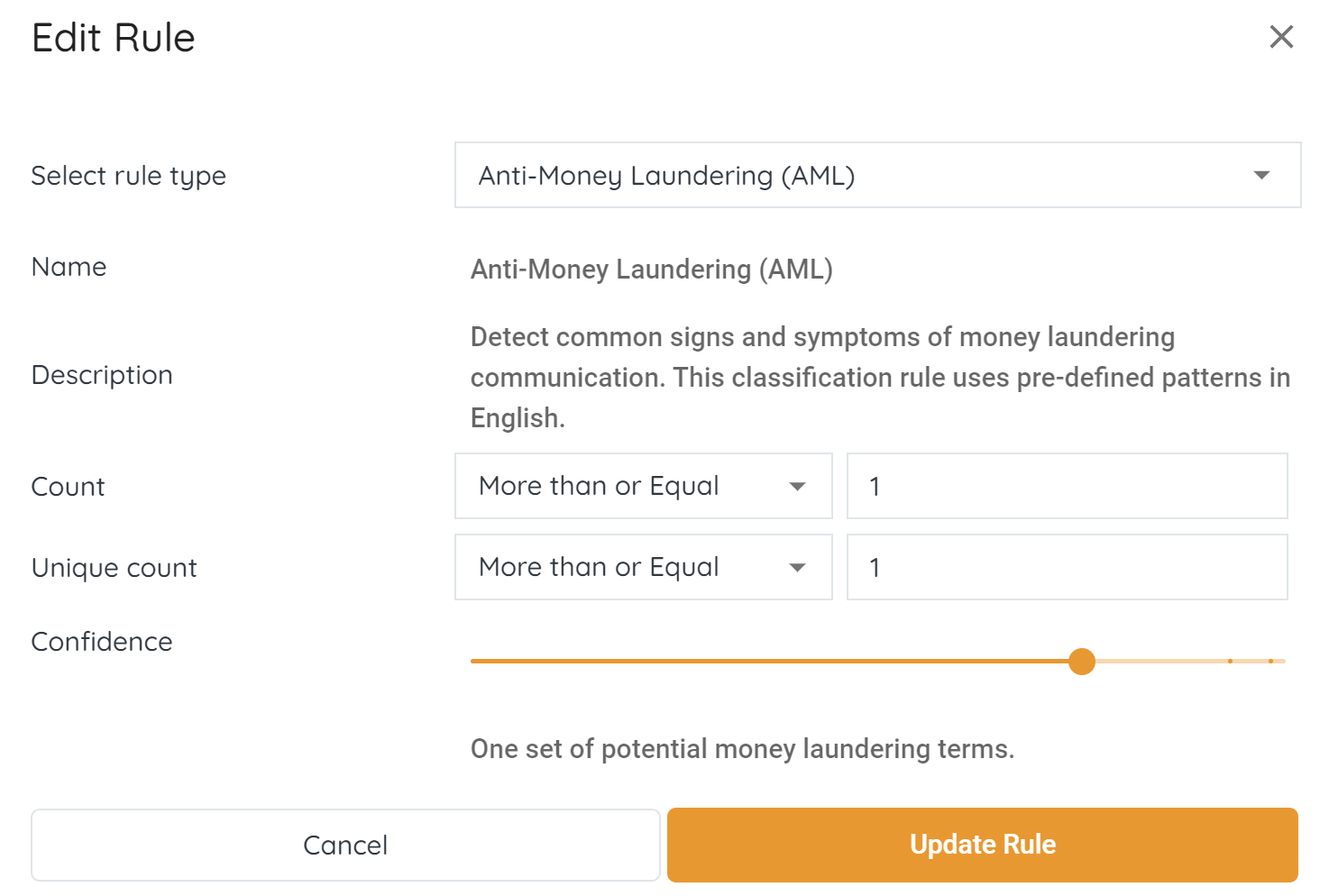Click the Count value input field
Image resolution: width=1320 pixels, height=896 pixels.
[x=1067, y=487]
